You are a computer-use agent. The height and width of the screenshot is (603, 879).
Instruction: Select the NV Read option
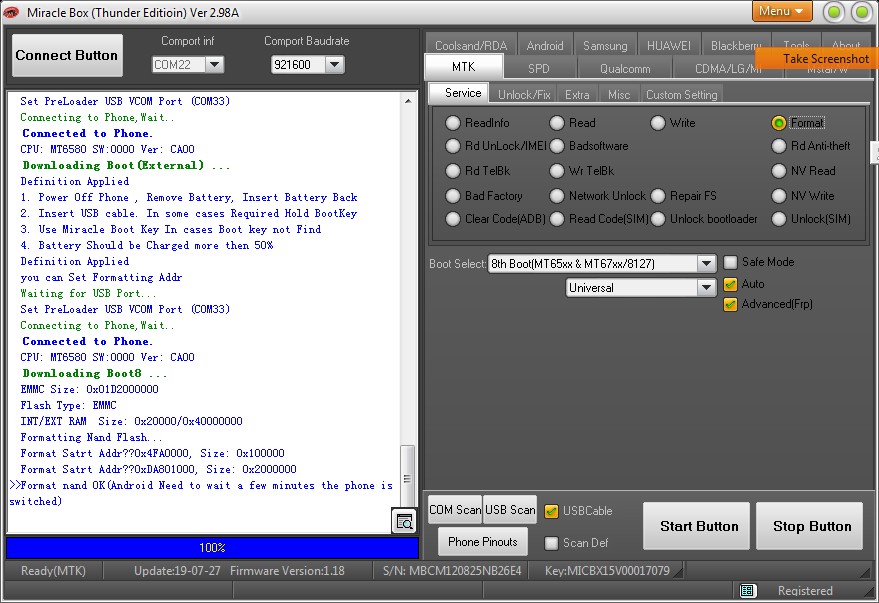(779, 170)
